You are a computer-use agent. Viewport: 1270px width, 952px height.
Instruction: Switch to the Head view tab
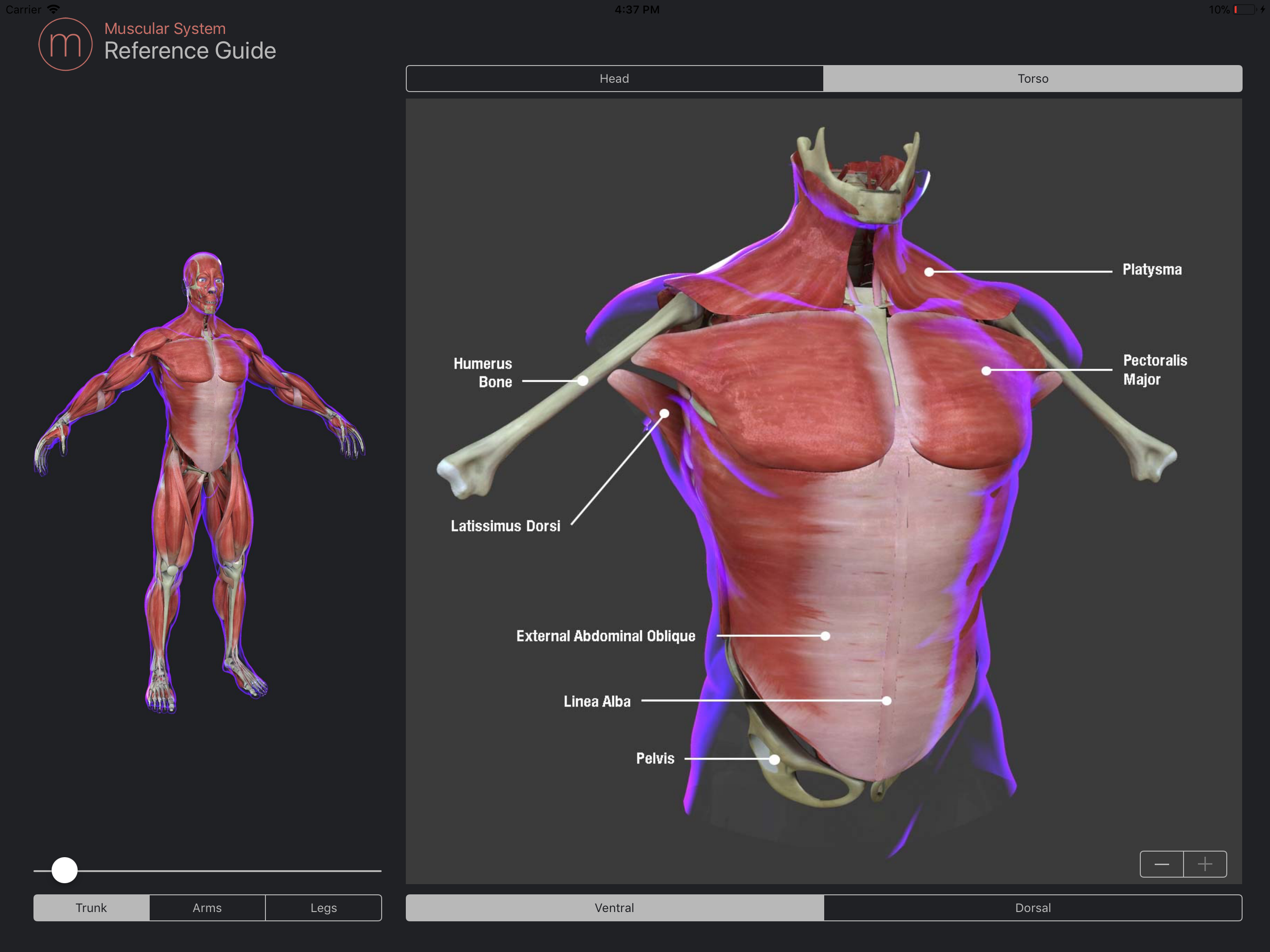pyautogui.click(x=615, y=79)
